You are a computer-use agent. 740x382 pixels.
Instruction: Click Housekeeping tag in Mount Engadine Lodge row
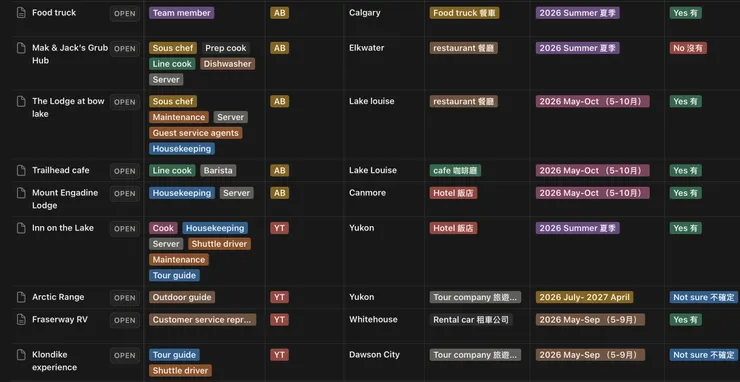182,193
